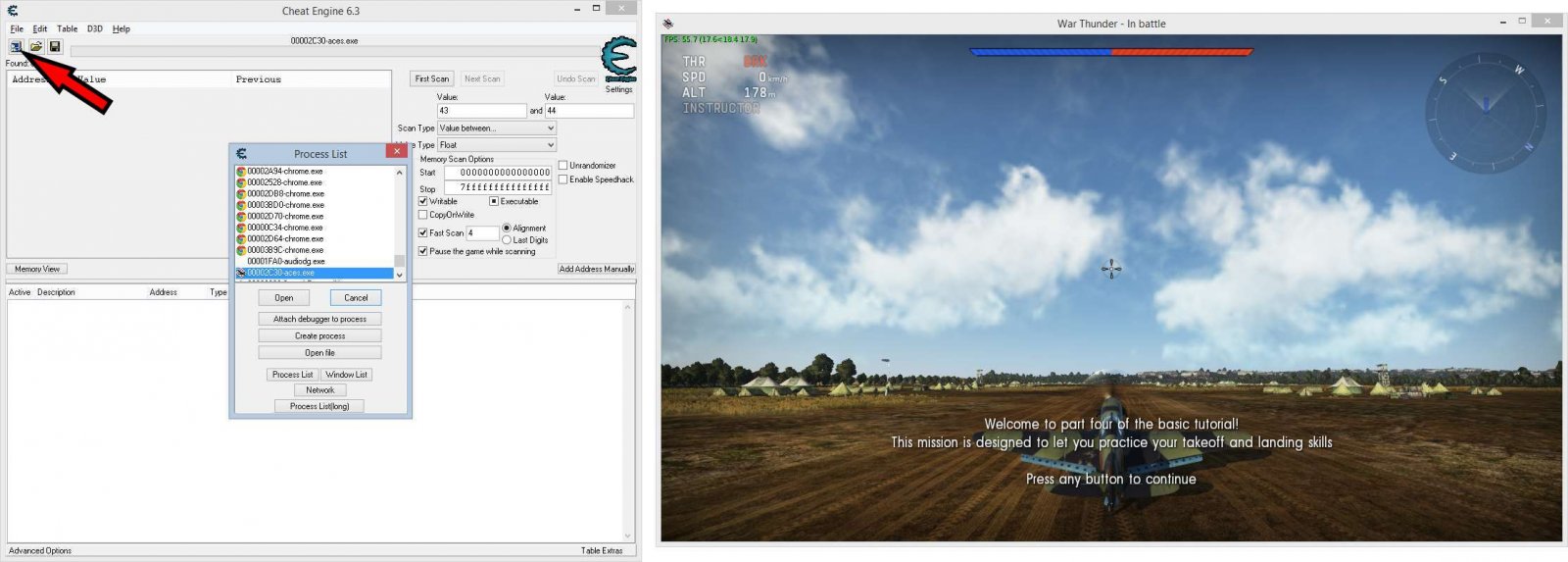Screen dimensions: 1568x562
Task: Click the scan progress bar
Action: coord(335,51)
